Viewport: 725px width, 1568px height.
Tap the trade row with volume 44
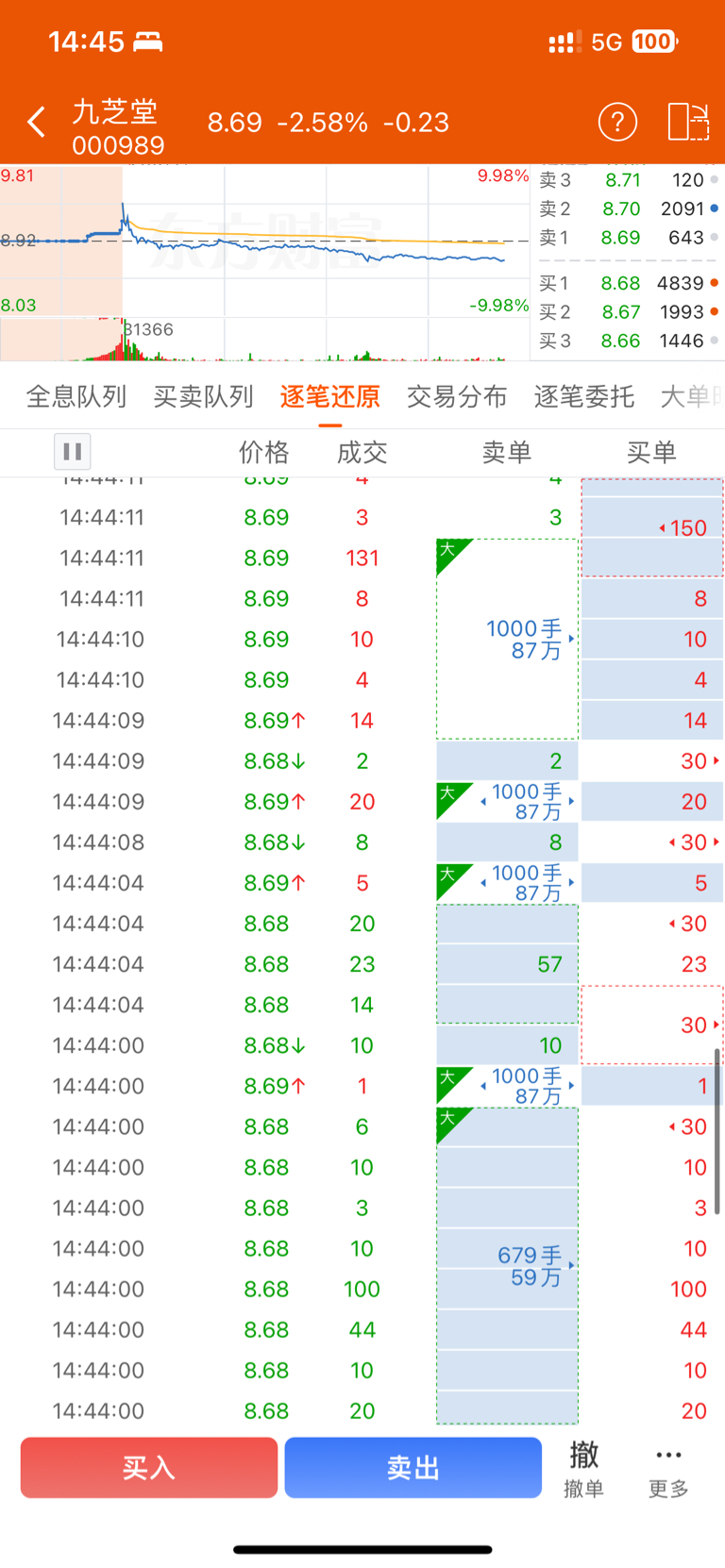(x=362, y=1329)
